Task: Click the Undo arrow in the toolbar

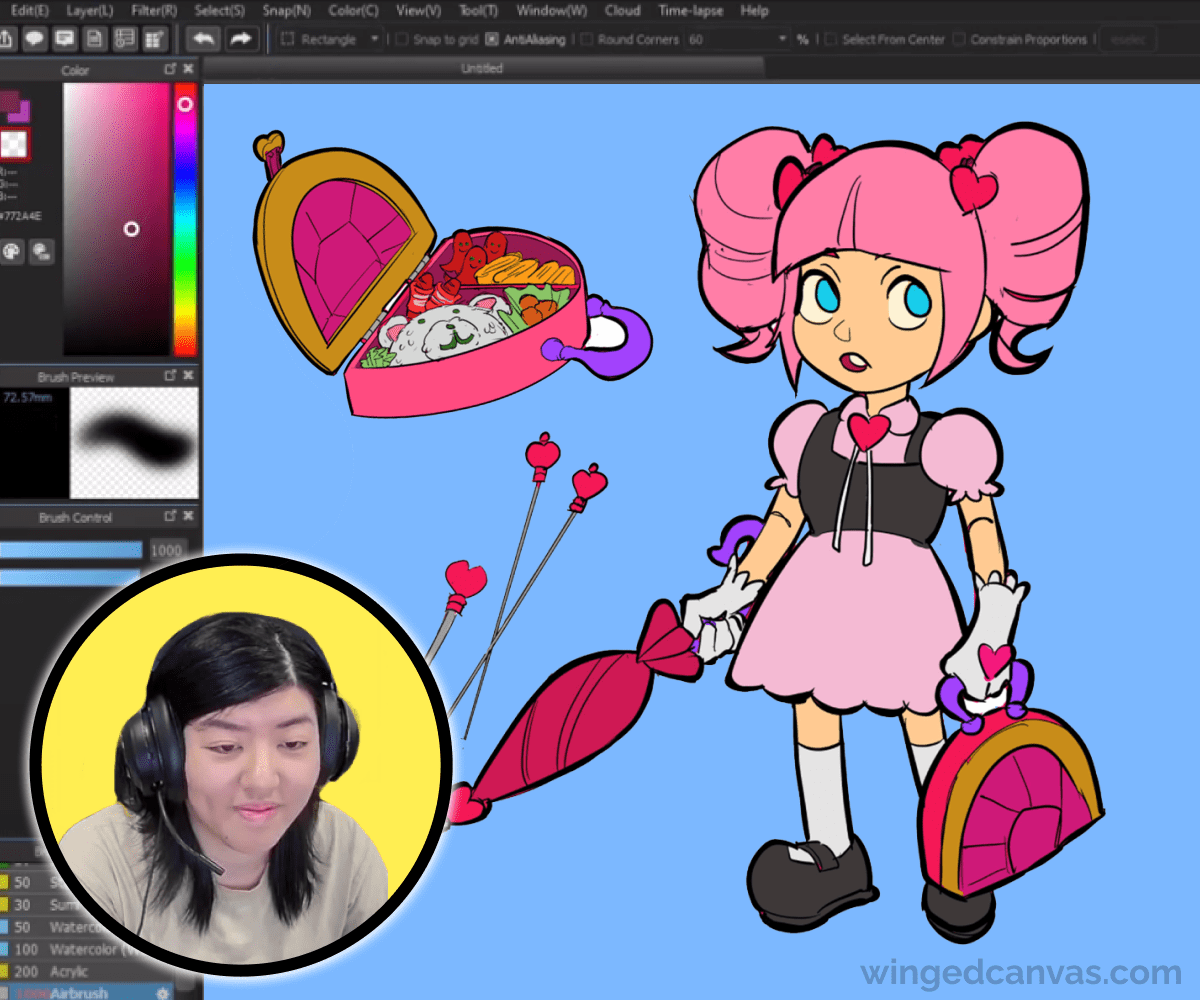Action: (x=204, y=39)
